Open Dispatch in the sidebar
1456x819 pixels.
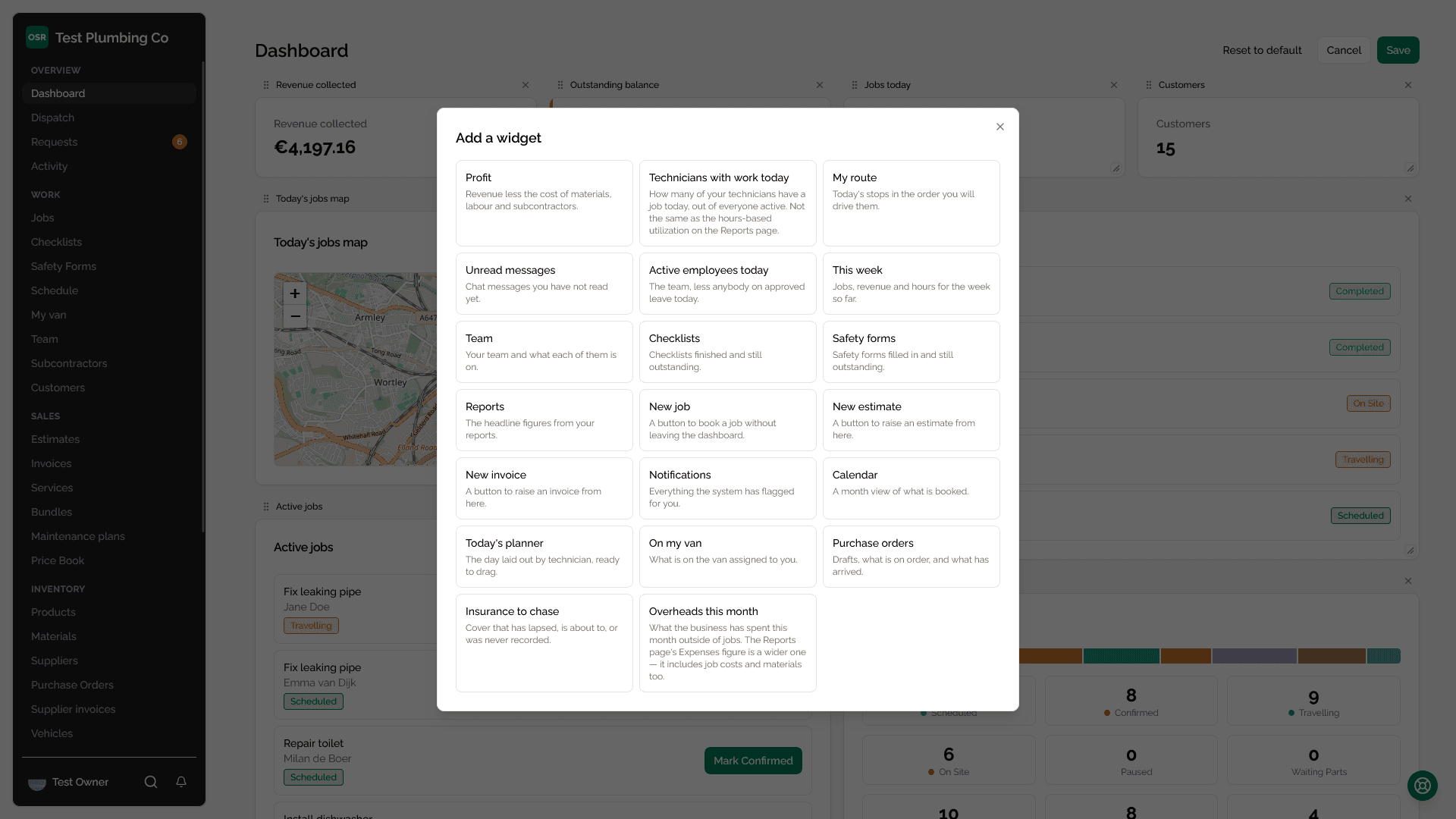pyautogui.click(x=109, y=118)
